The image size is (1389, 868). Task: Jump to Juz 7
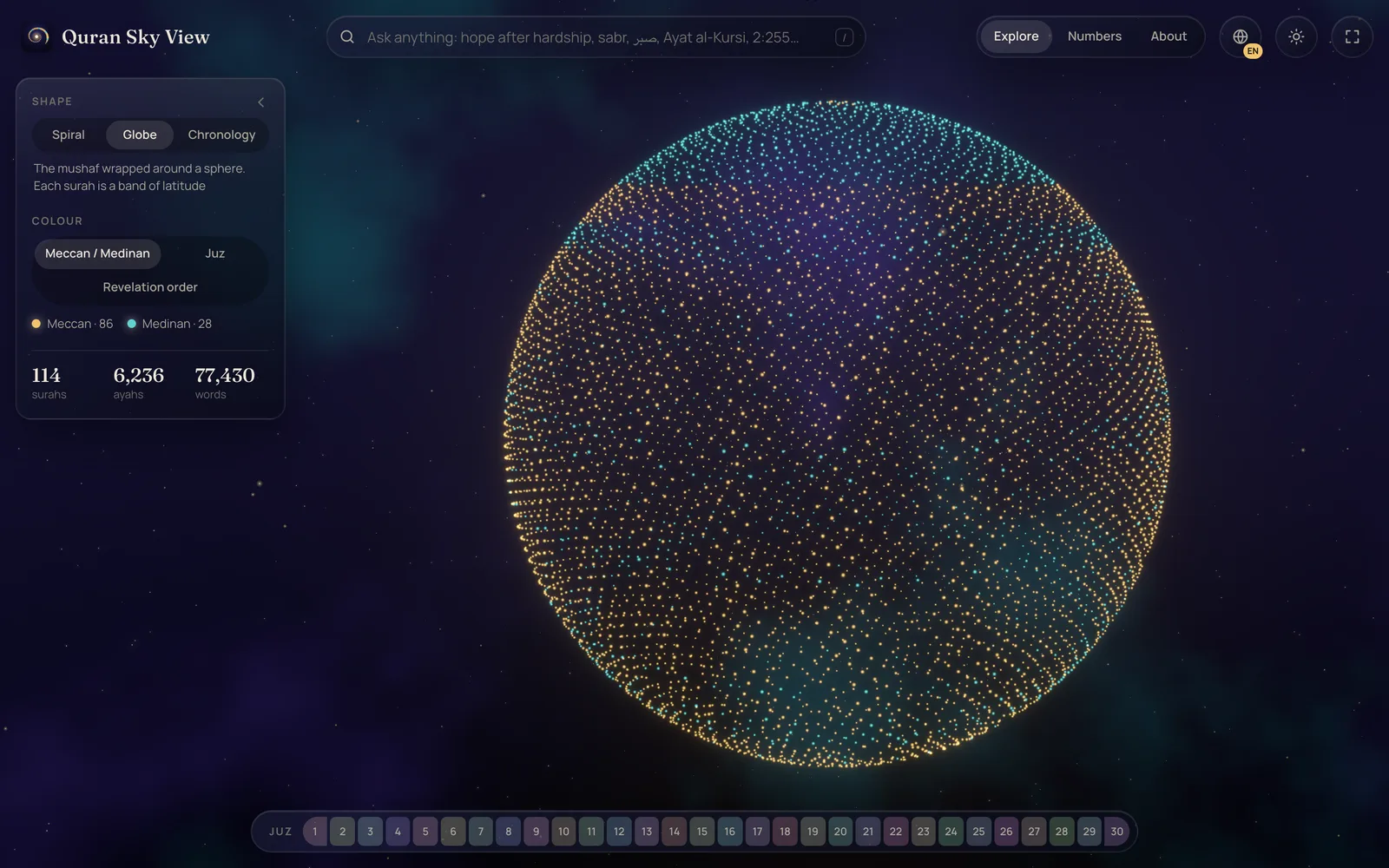pyautogui.click(x=481, y=832)
